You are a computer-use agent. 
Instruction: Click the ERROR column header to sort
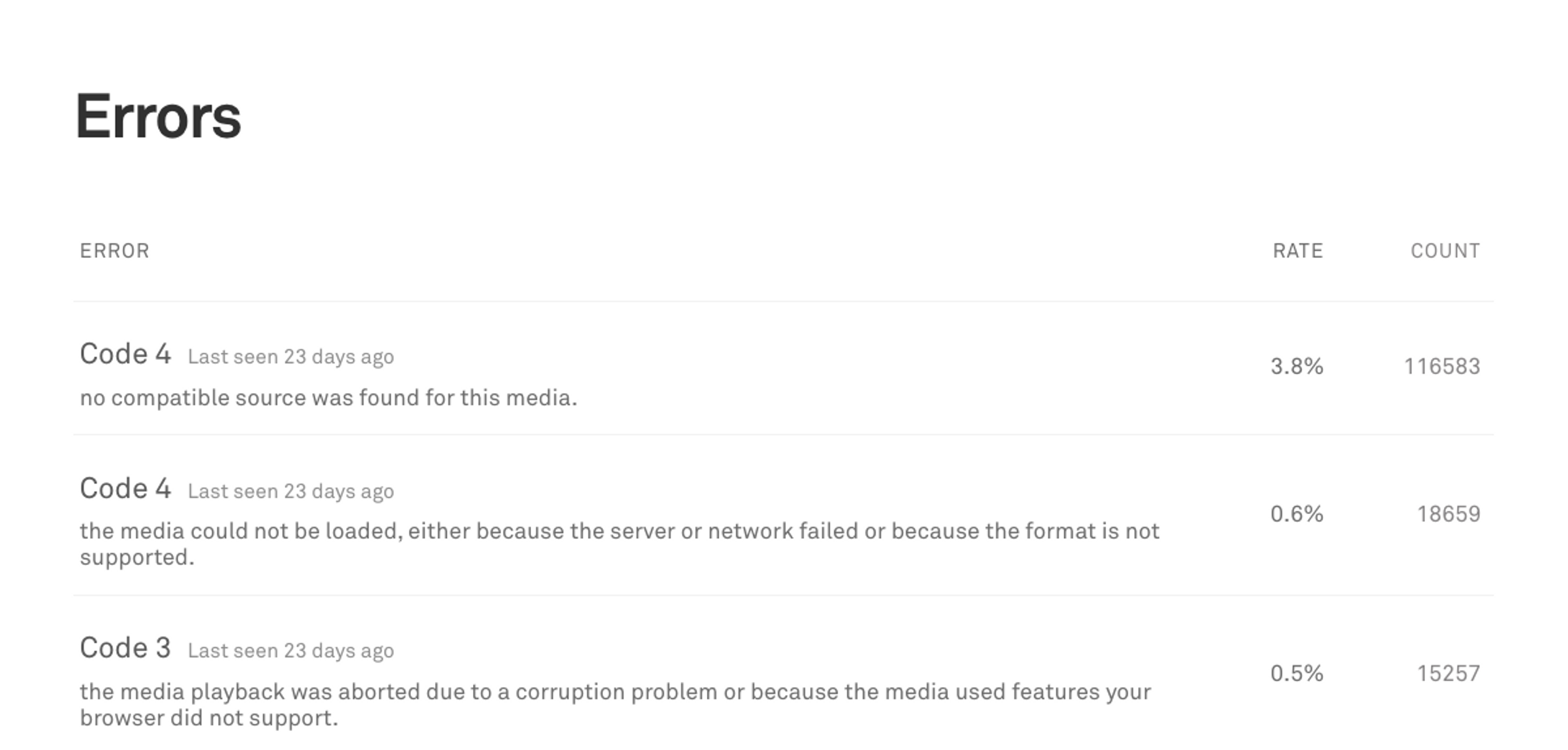113,250
